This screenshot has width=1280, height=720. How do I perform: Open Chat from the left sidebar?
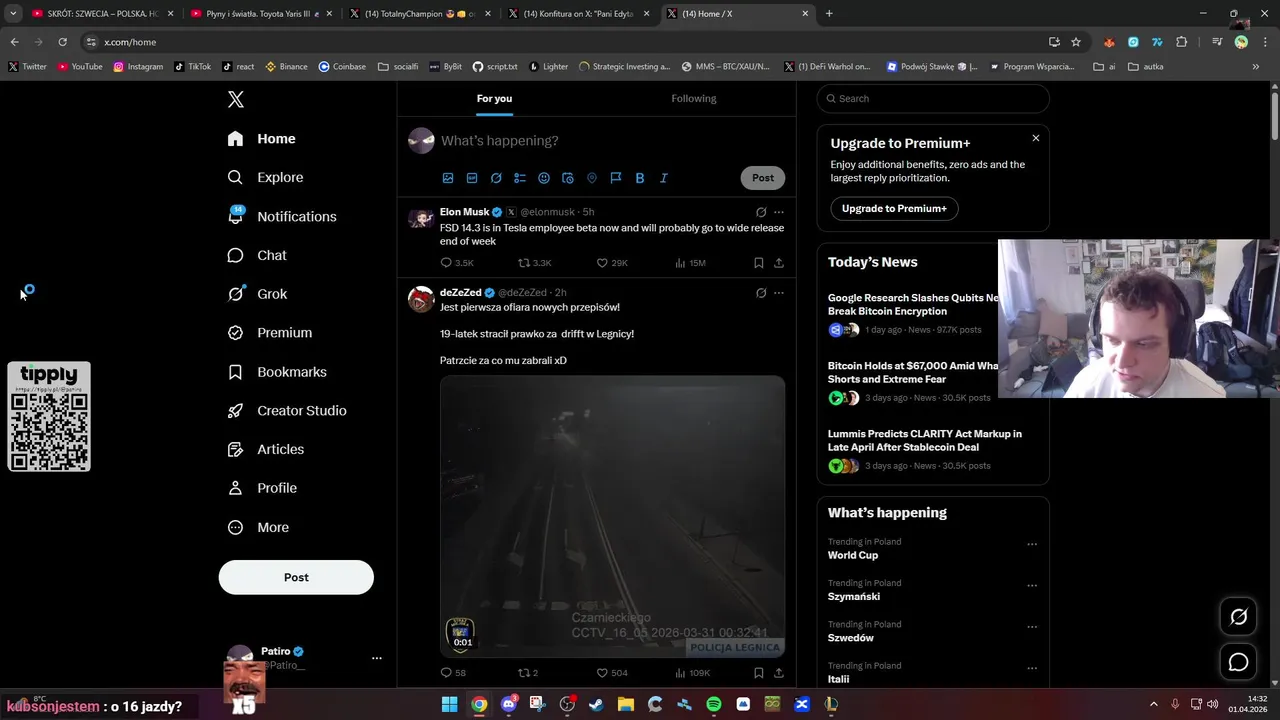point(257,255)
